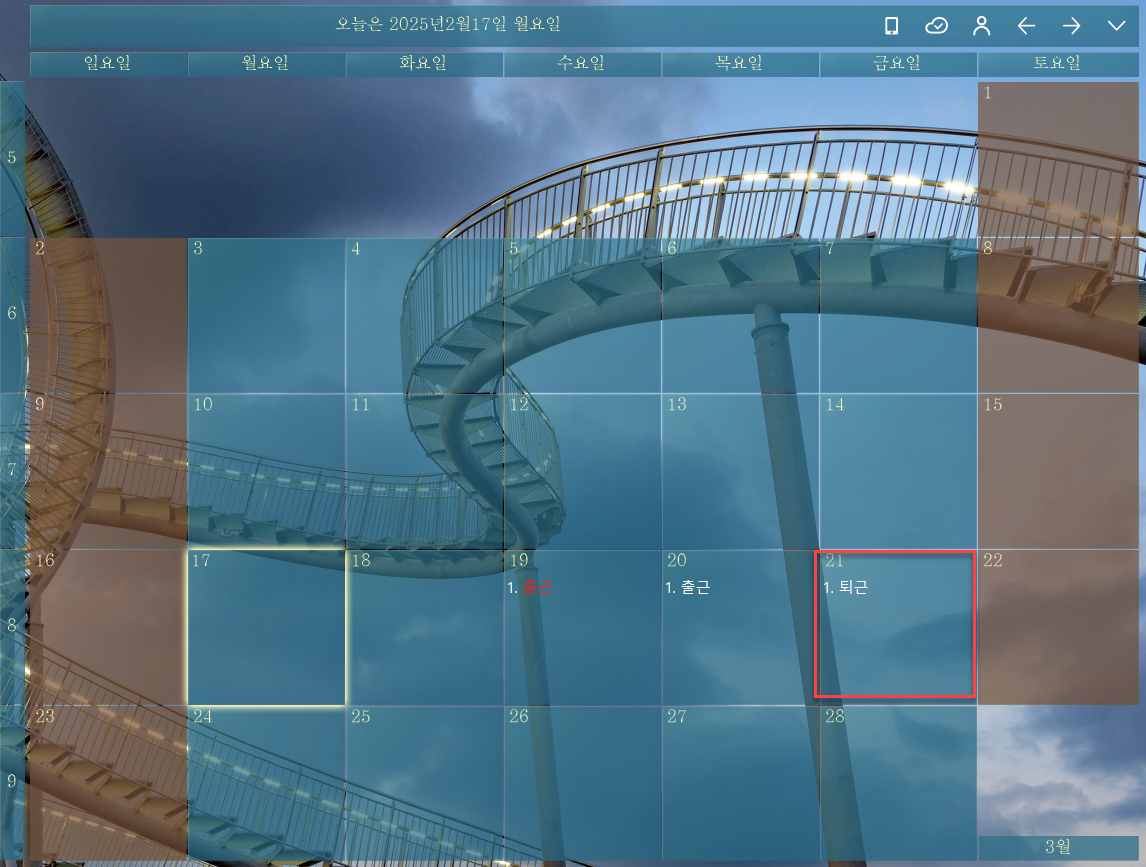Select the date cell for day 6
Screen dimensions: 1146x867
click(x=740, y=315)
